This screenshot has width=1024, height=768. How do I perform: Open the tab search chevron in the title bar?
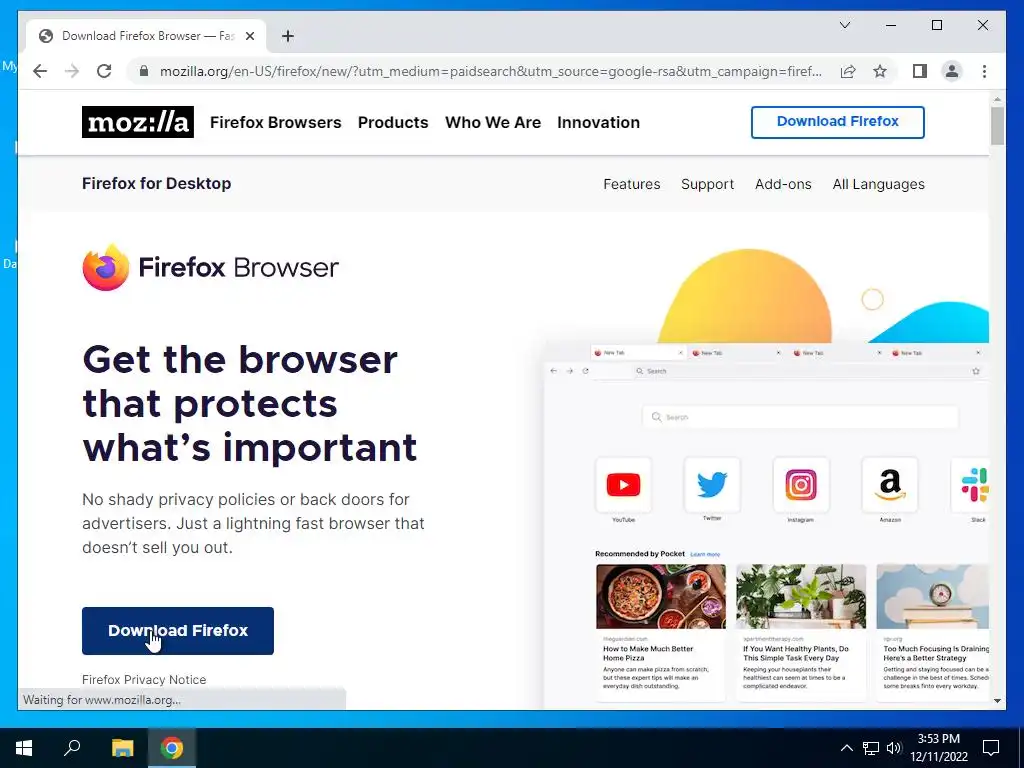click(844, 25)
